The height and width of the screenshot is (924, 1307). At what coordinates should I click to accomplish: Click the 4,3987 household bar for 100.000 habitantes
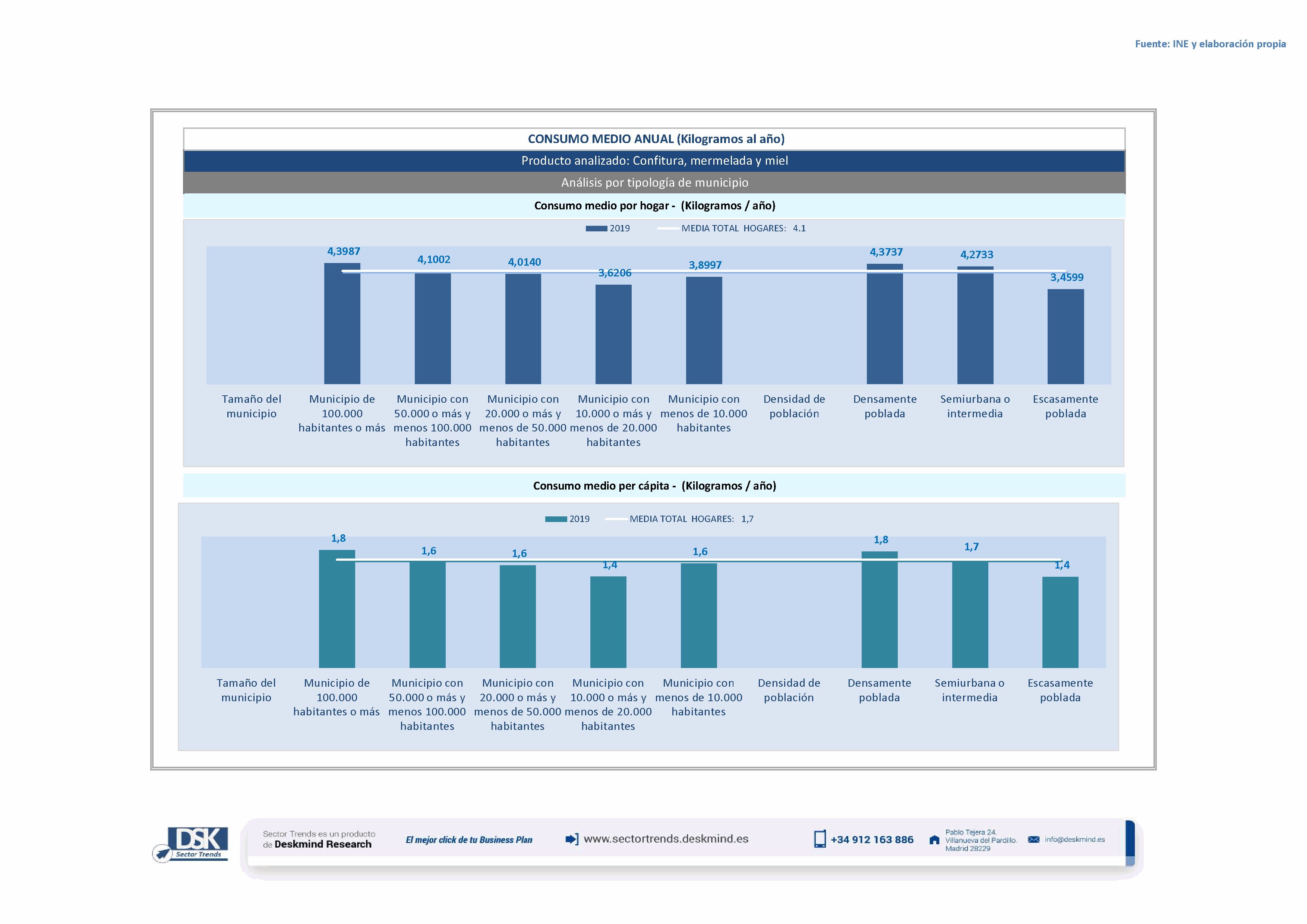[342, 324]
